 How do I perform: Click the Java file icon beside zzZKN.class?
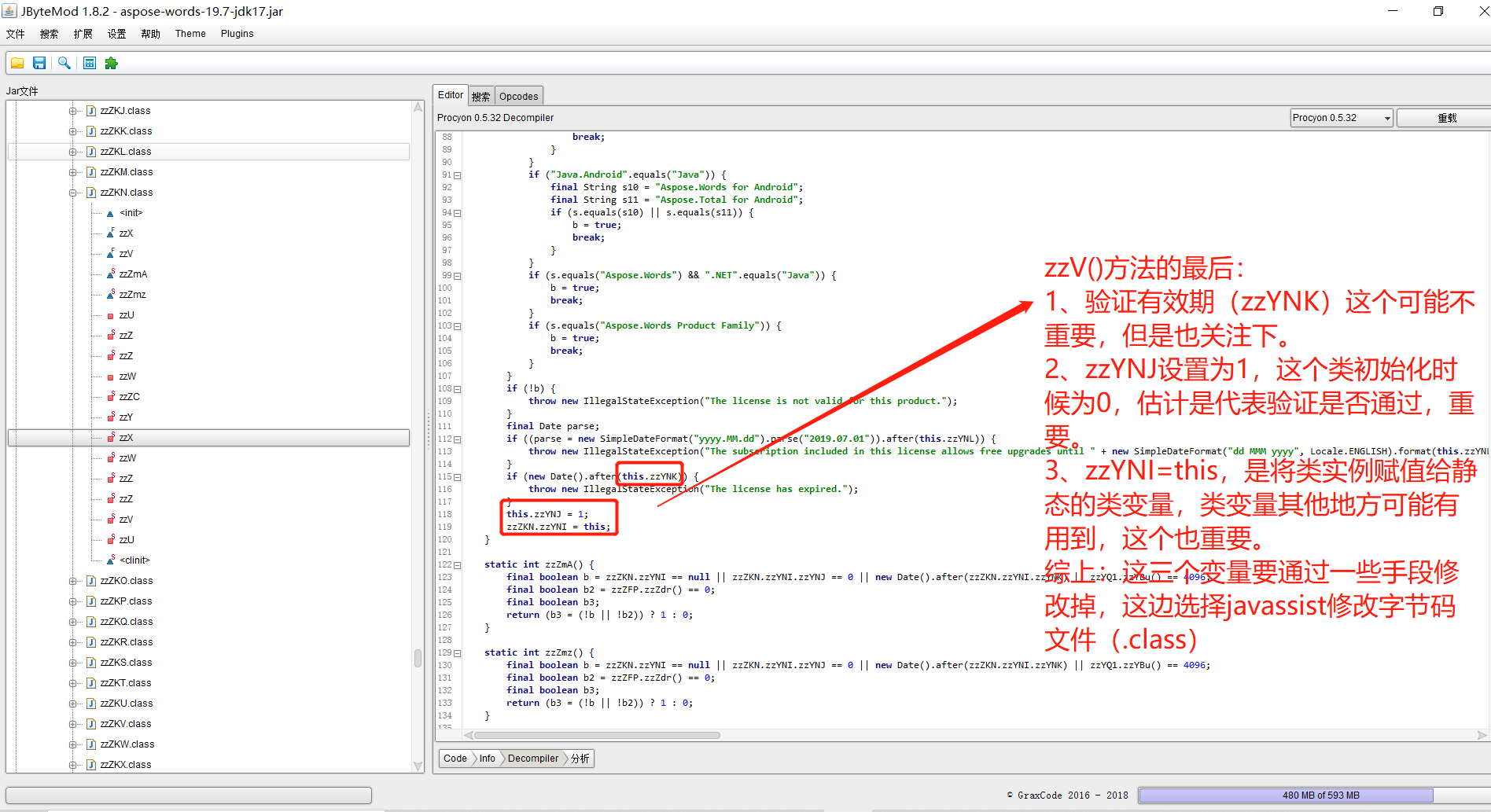pos(91,193)
